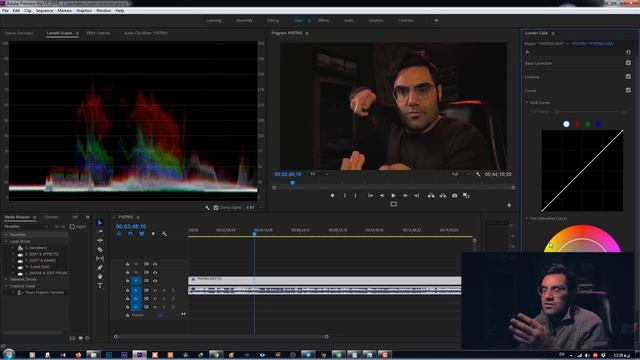Switch to the Graphics workspace
Image resolution: width=640 pixels, height=360 pixels.
point(376,20)
